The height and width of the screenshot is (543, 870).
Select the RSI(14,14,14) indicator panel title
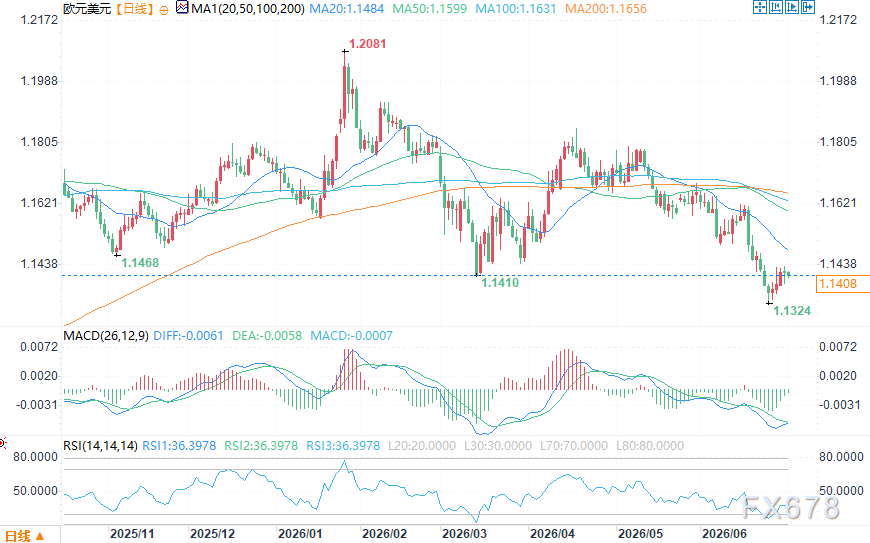click(x=100, y=445)
